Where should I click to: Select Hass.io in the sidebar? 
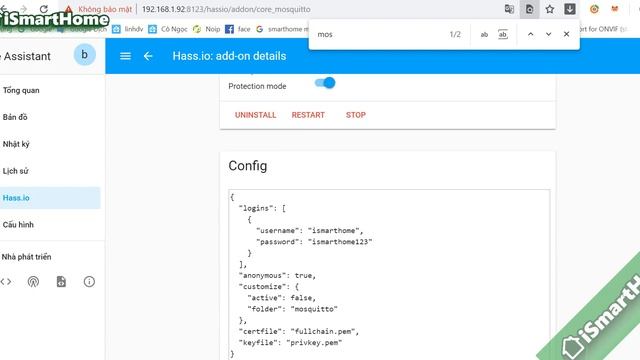[50, 198]
